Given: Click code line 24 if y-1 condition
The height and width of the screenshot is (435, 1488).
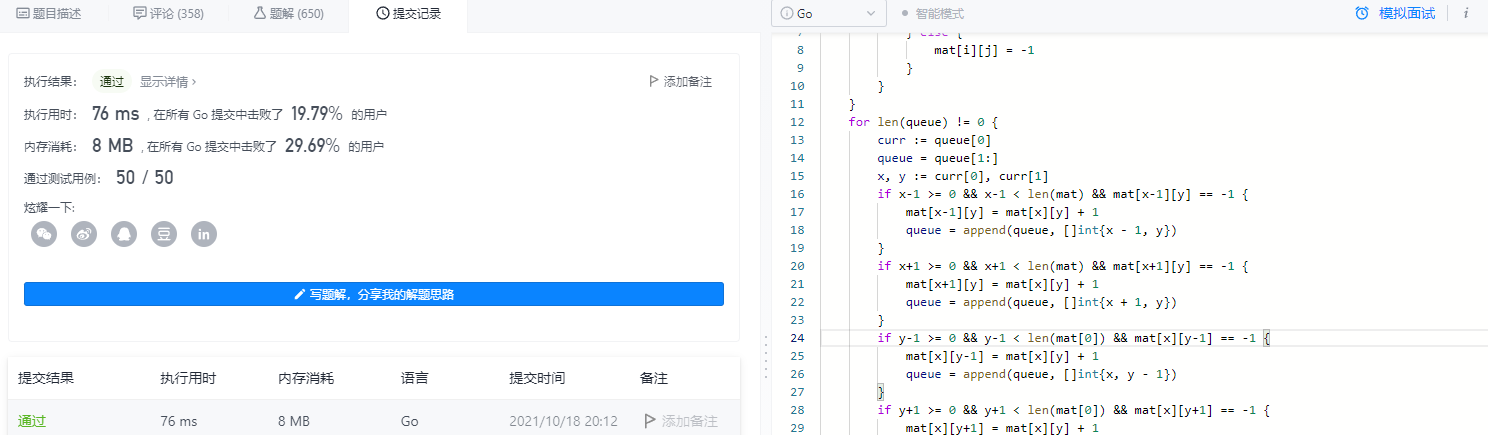Looking at the screenshot, I should (x=1073, y=338).
